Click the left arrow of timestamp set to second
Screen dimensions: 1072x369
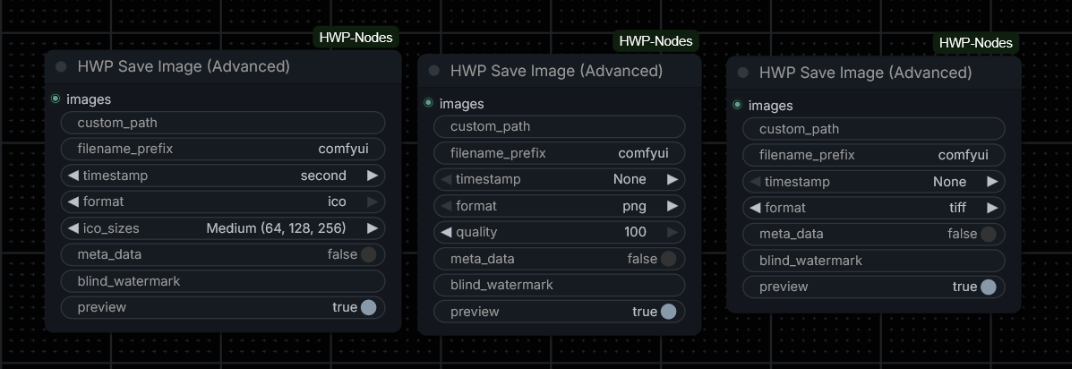pyautogui.click(x=72, y=176)
